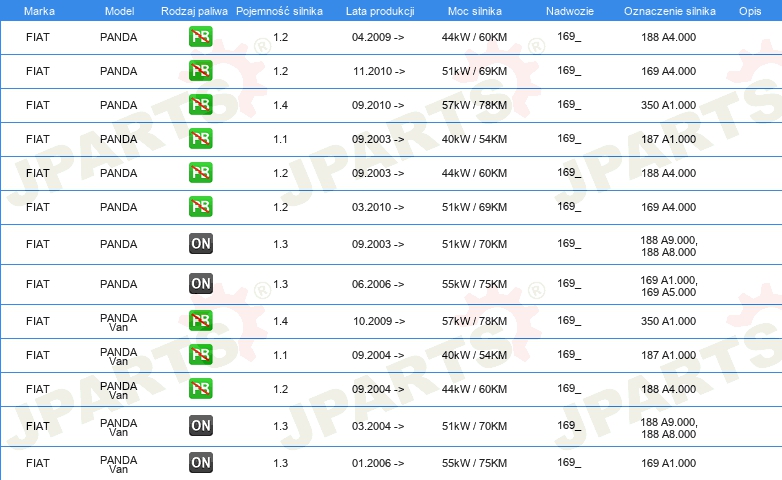
Task: Click production date 06.2006 ->
Action: coord(378,284)
